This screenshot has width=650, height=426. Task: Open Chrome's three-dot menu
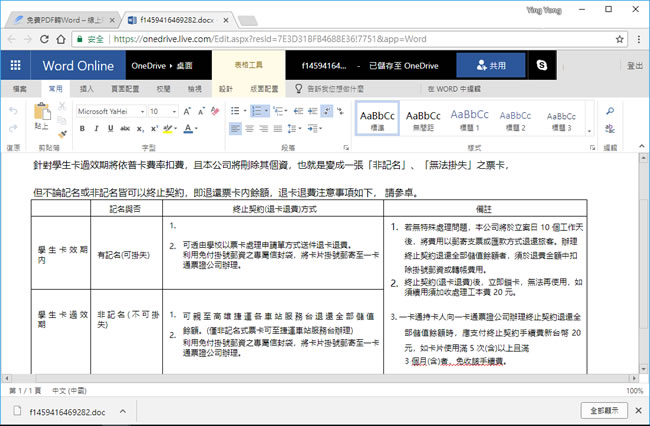tap(639, 39)
